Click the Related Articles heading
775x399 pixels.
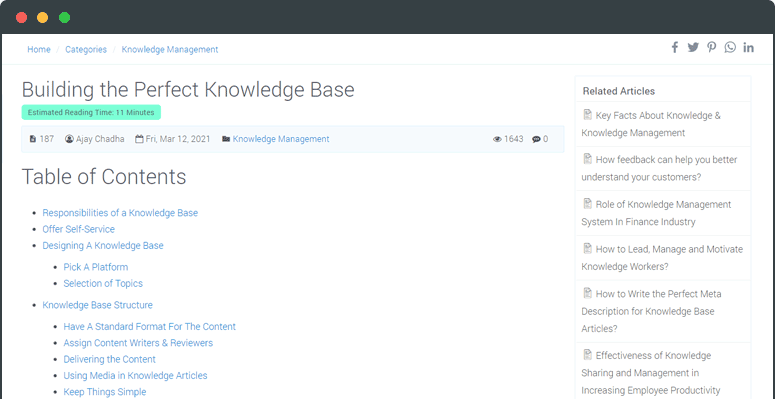coord(619,91)
